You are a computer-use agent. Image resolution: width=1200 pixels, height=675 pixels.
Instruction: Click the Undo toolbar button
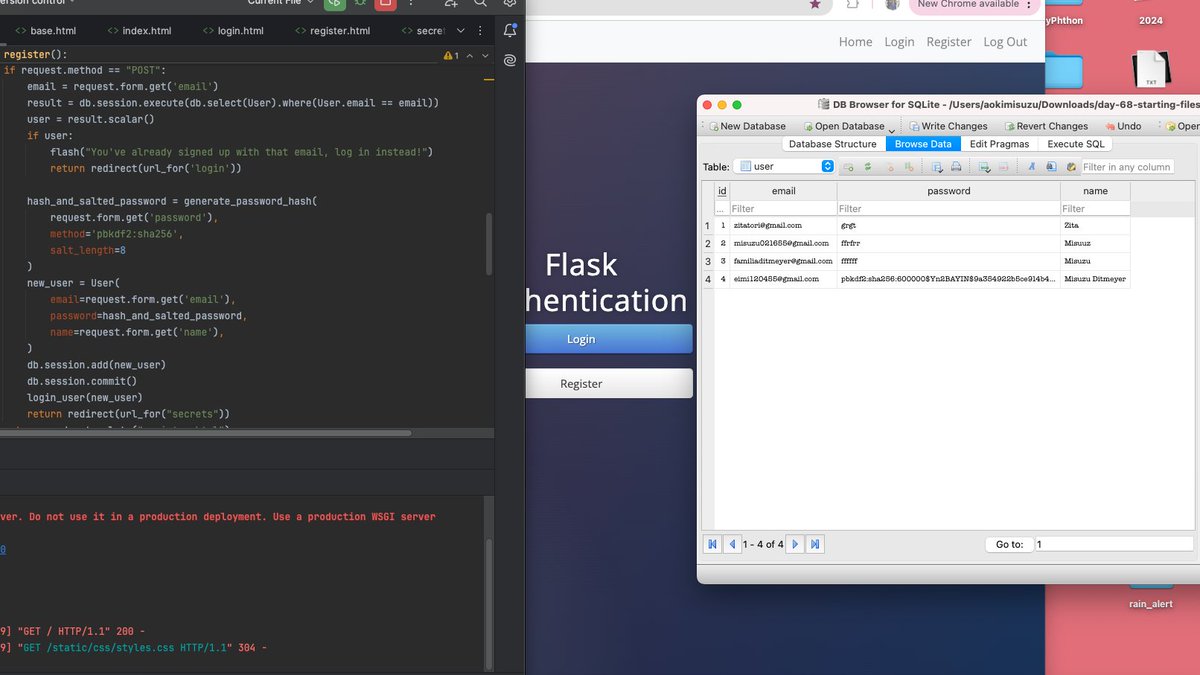[x=1122, y=126]
